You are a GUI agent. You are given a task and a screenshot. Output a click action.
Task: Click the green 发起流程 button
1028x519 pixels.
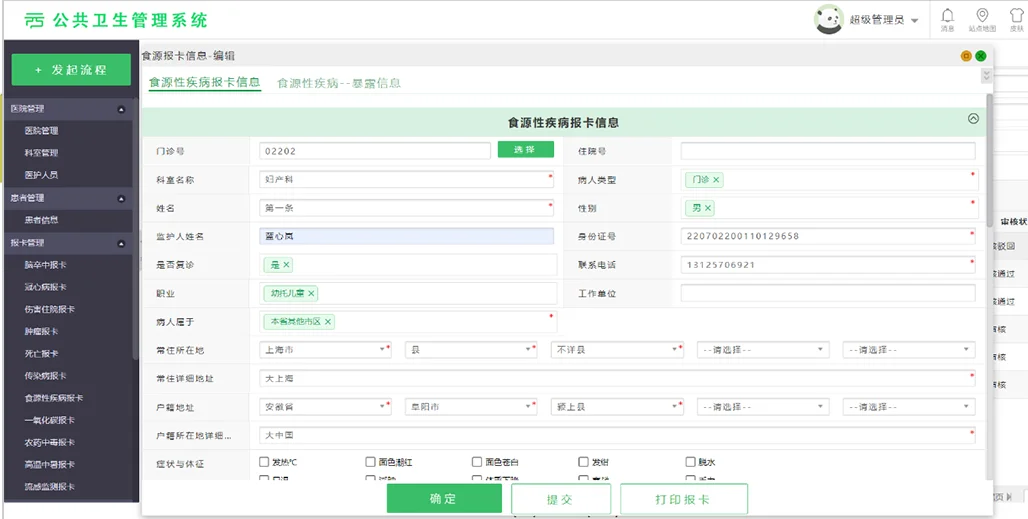coord(71,69)
